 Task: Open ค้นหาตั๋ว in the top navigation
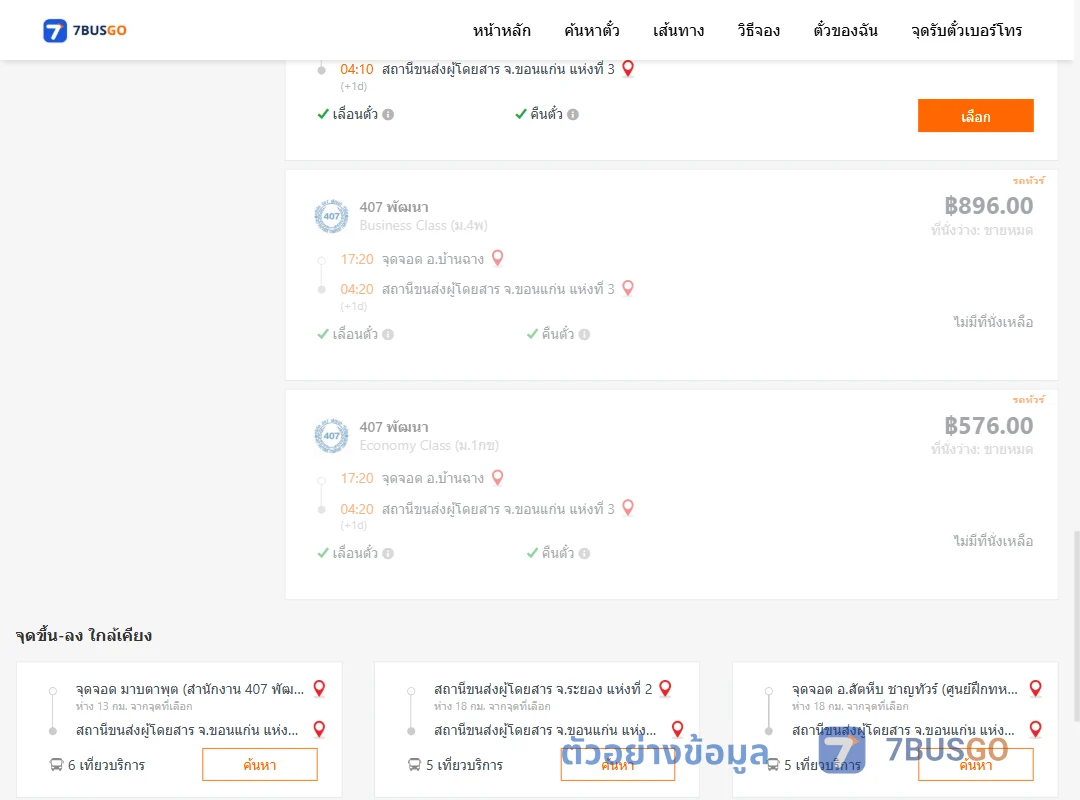tap(592, 30)
